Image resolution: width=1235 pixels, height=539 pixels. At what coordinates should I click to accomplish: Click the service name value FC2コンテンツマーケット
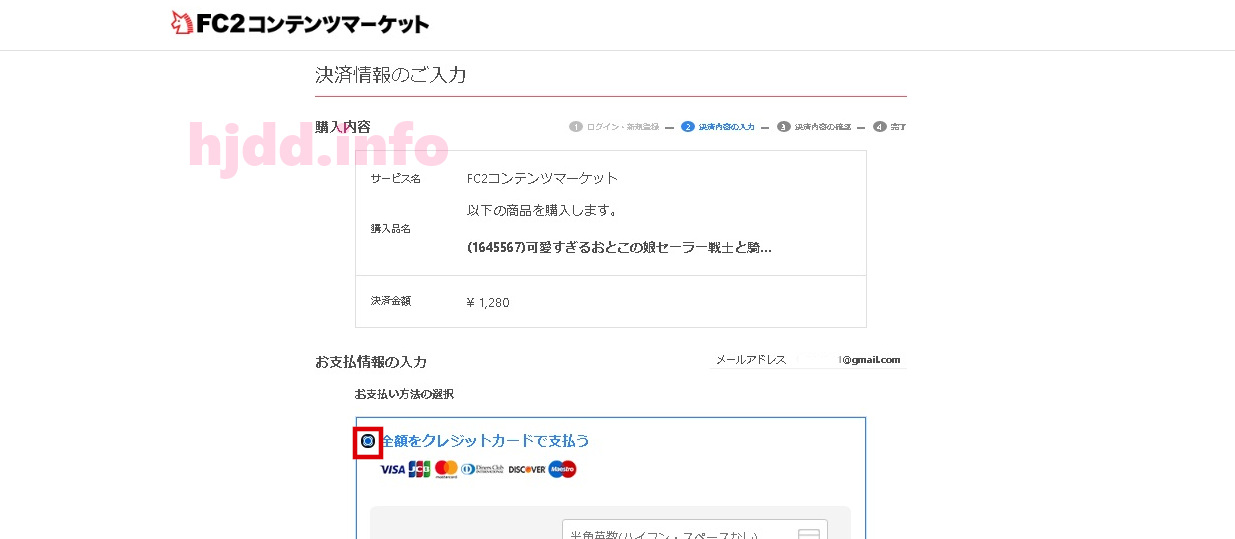tap(543, 178)
